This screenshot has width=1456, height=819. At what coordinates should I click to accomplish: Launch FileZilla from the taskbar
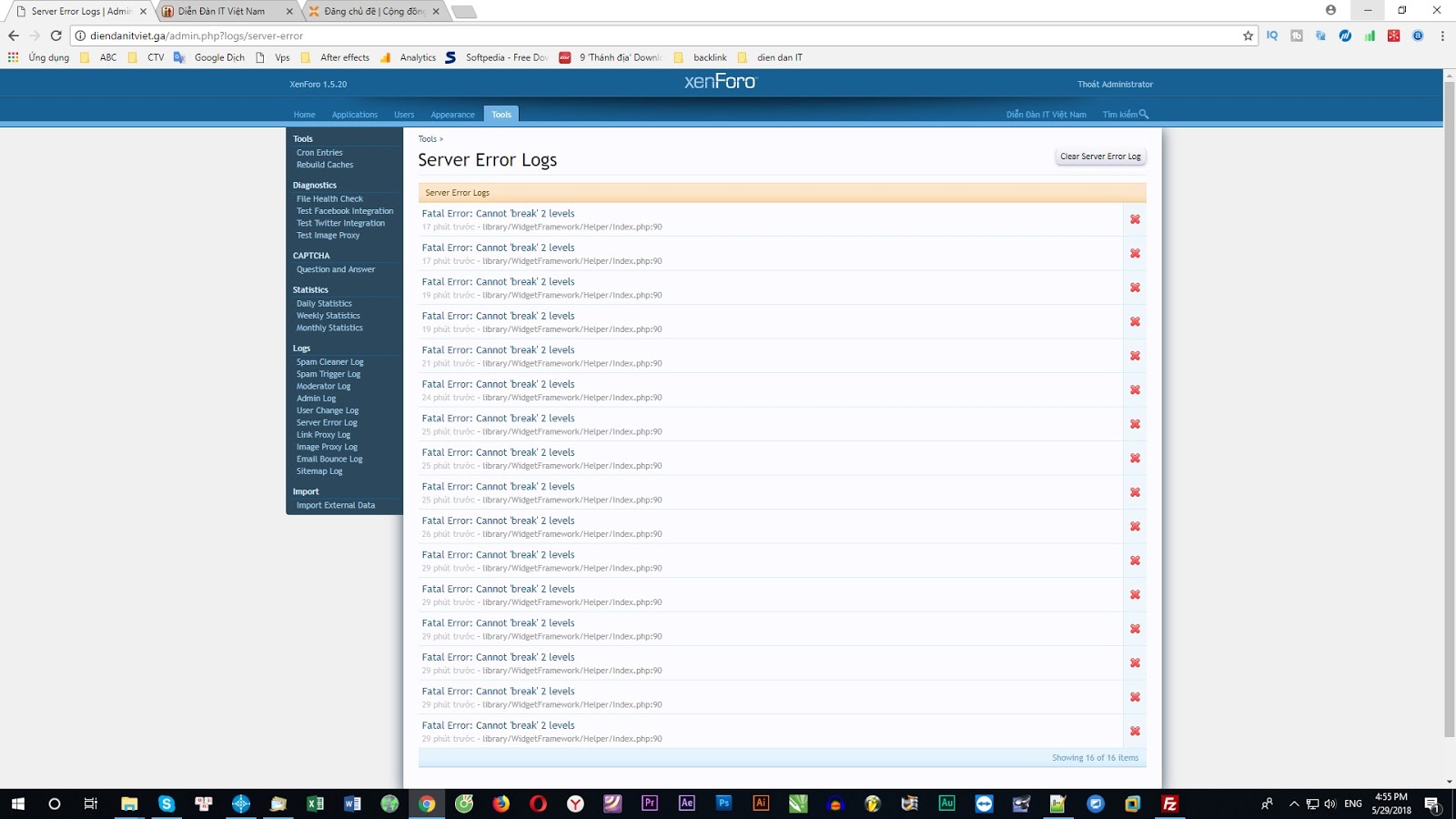click(x=1169, y=803)
